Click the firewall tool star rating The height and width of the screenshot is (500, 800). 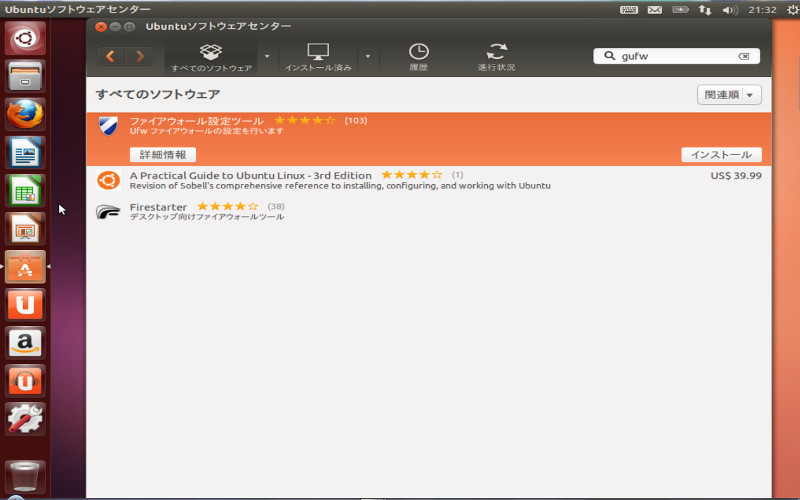click(305, 120)
